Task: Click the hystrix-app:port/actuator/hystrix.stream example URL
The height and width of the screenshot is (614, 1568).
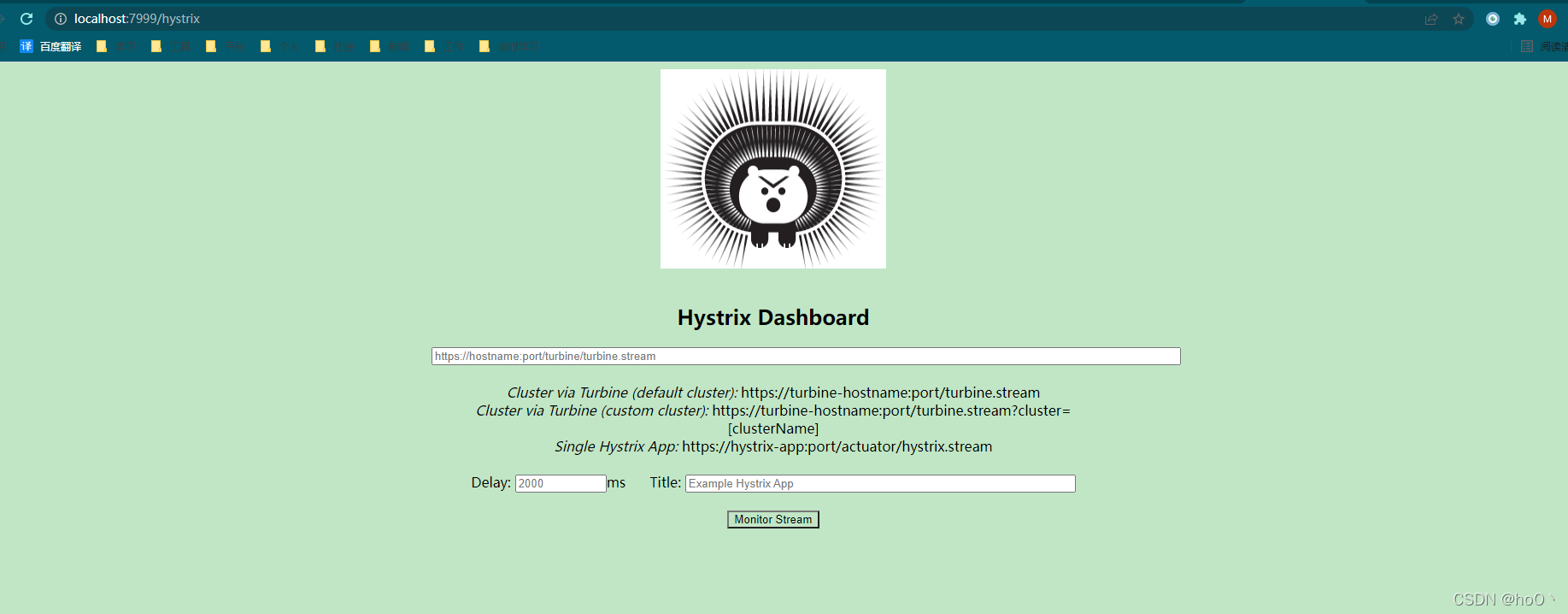Action: click(837, 446)
